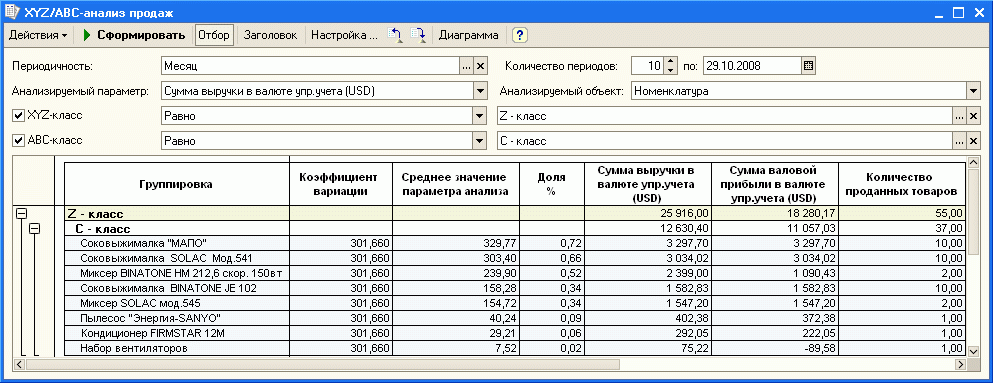Open the calendar picker for the date
Screen dimensions: 993x383
[x=809, y=65]
